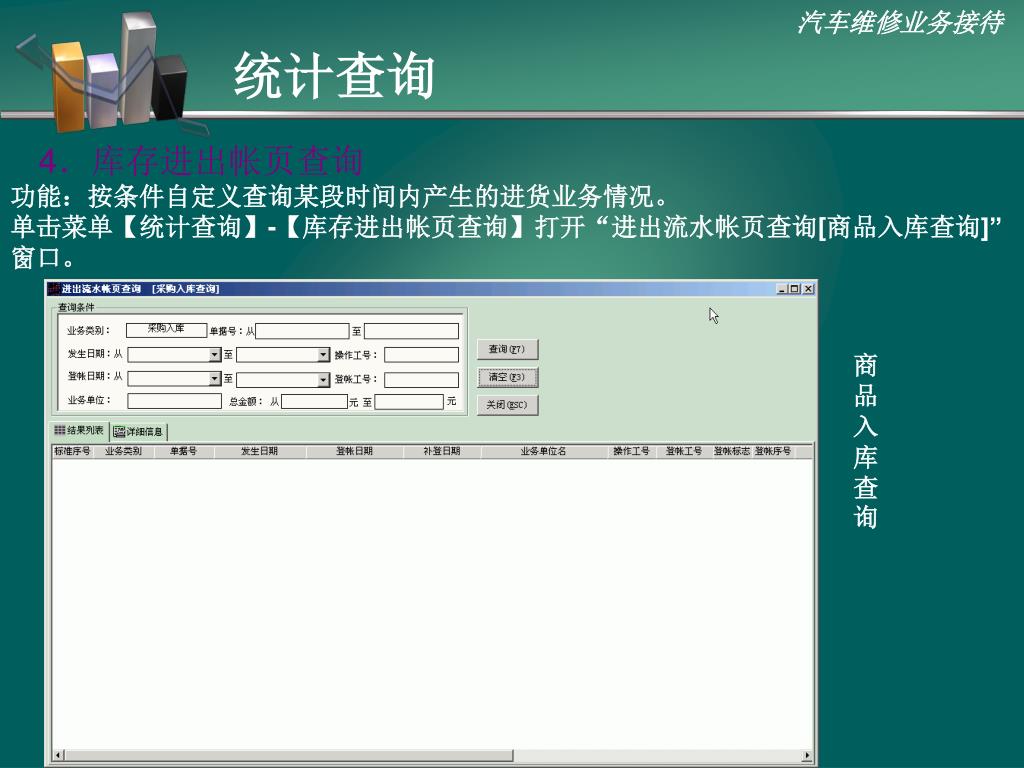The width and height of the screenshot is (1024, 768).
Task: Click the 登帐日期 'to' date box
Action: (283, 379)
